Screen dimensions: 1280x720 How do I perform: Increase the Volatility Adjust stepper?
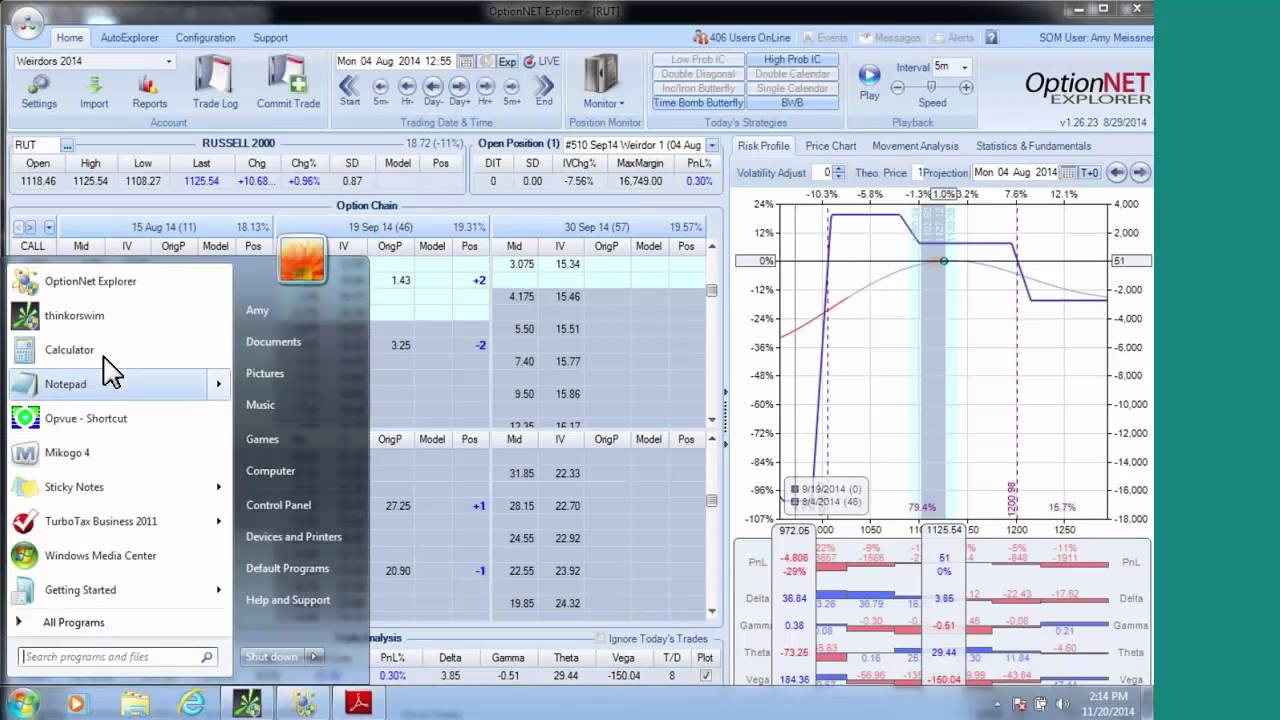pos(838,169)
